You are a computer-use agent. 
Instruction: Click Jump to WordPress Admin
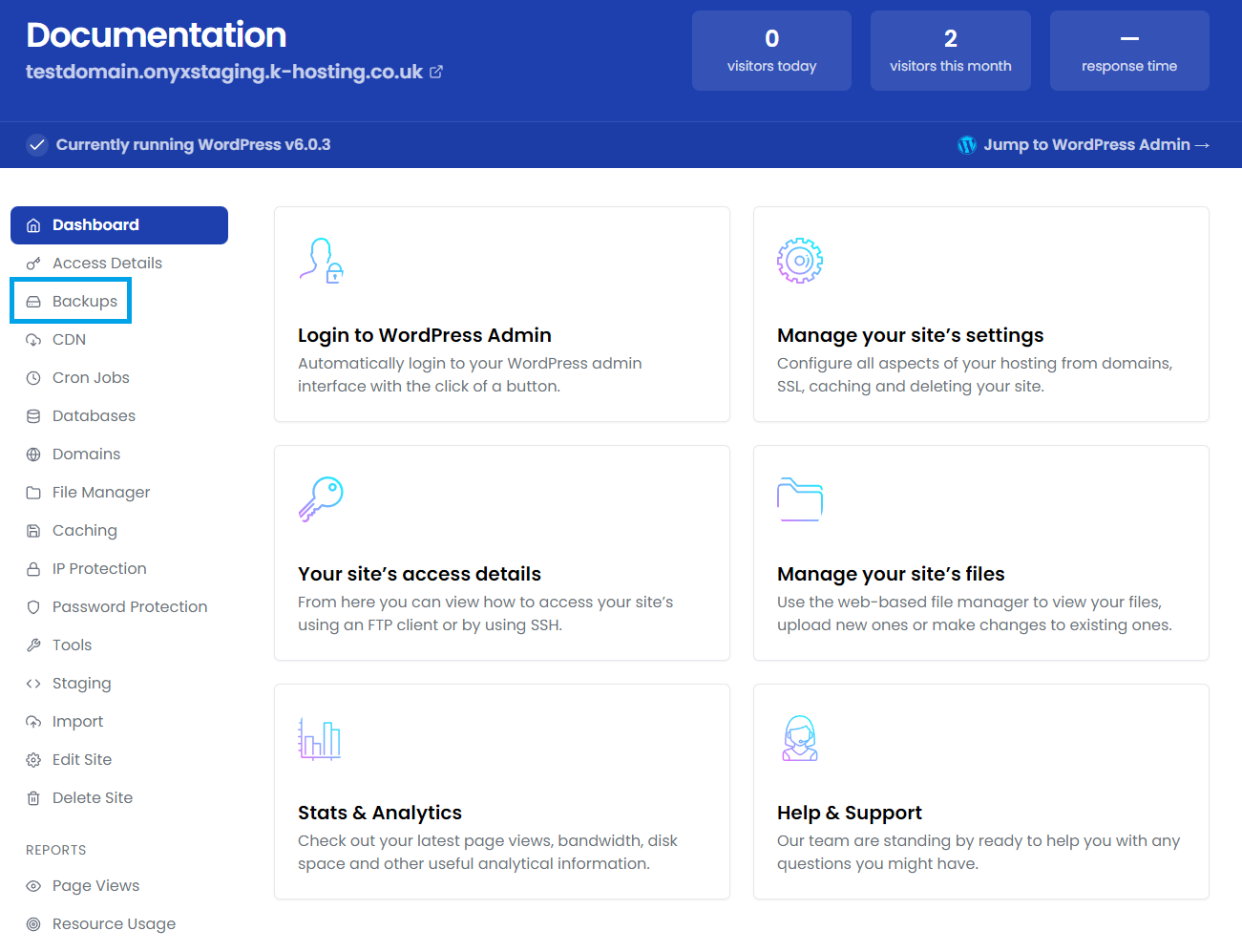tap(1093, 144)
